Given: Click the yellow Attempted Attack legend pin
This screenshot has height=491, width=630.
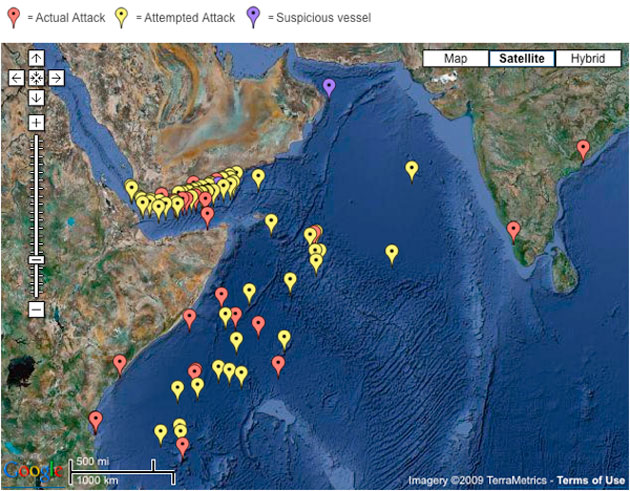Looking at the screenshot, I should [122, 18].
